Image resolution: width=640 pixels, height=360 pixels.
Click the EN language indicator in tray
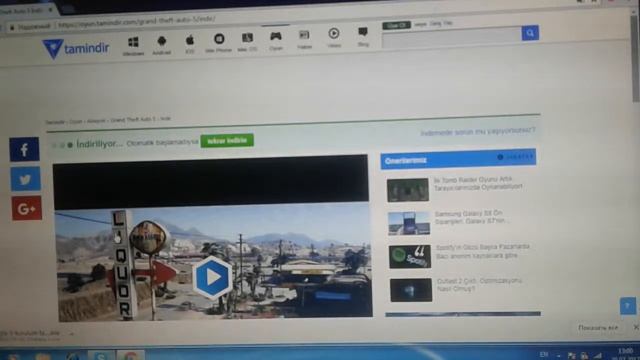[x=544, y=354]
